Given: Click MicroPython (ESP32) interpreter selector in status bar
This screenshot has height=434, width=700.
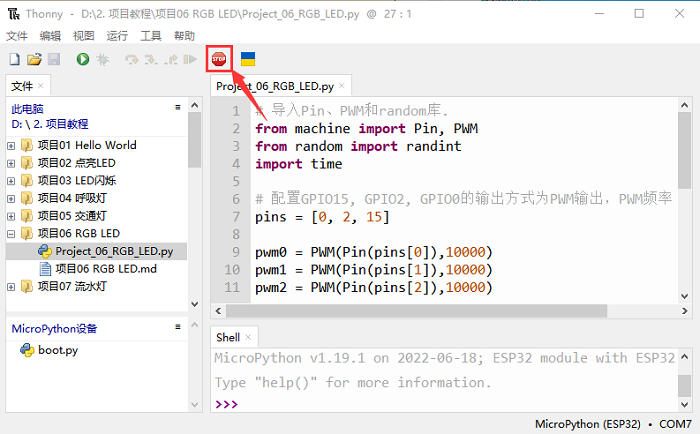Looking at the screenshot, I should (587, 424).
